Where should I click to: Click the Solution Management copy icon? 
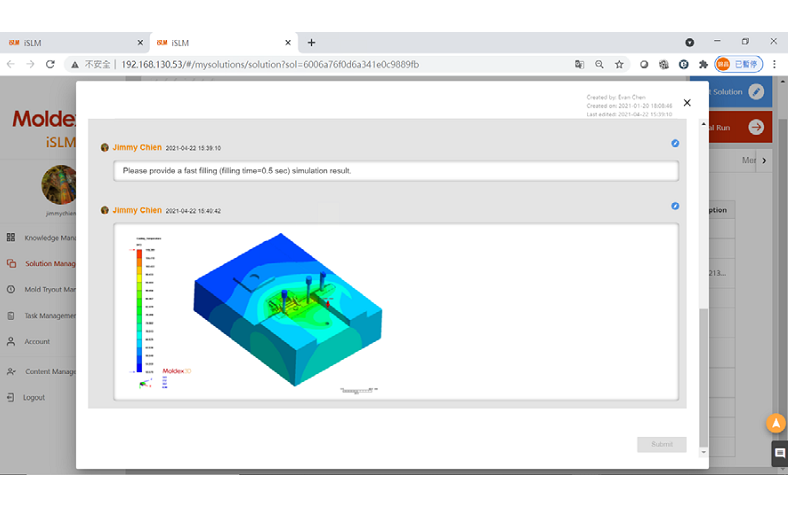(x=11, y=263)
